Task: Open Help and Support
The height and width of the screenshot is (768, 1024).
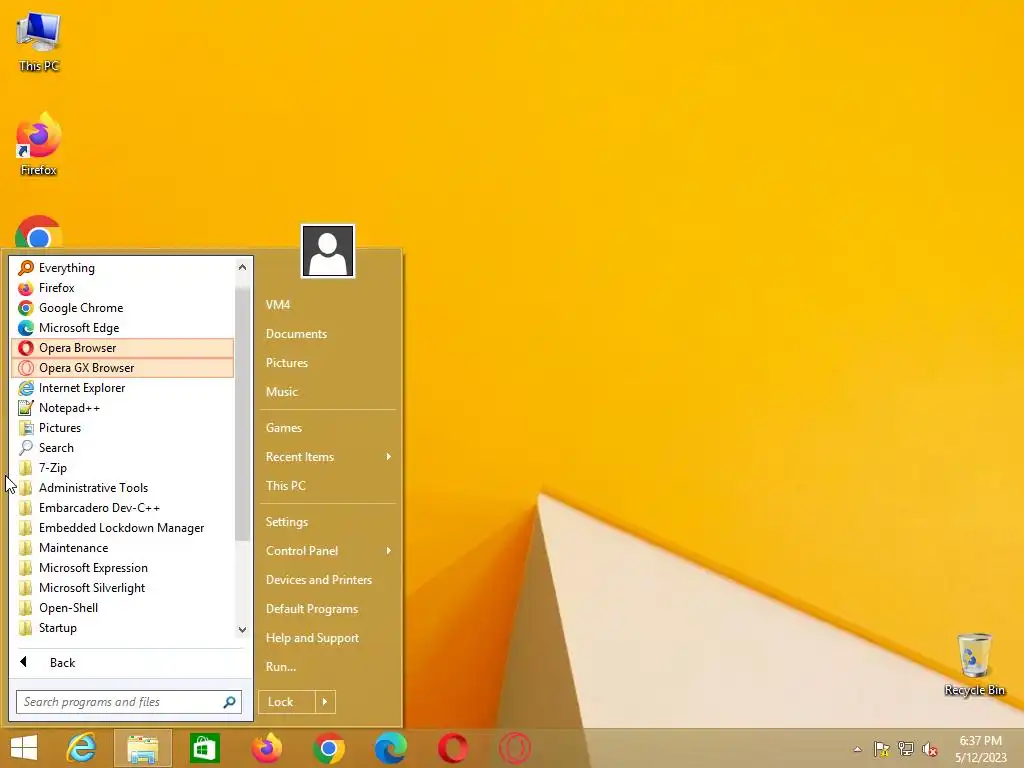Action: point(328,638)
